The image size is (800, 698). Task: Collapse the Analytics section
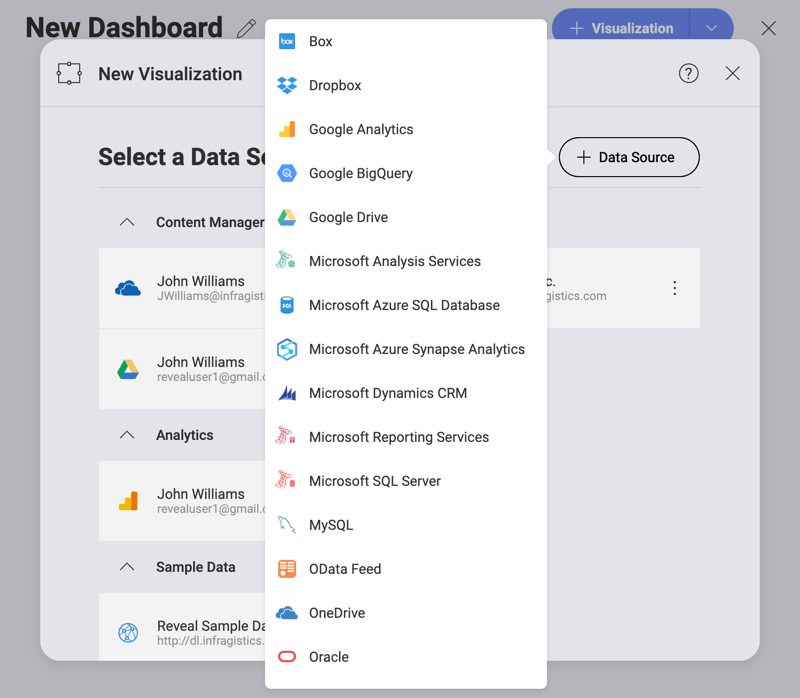point(127,435)
